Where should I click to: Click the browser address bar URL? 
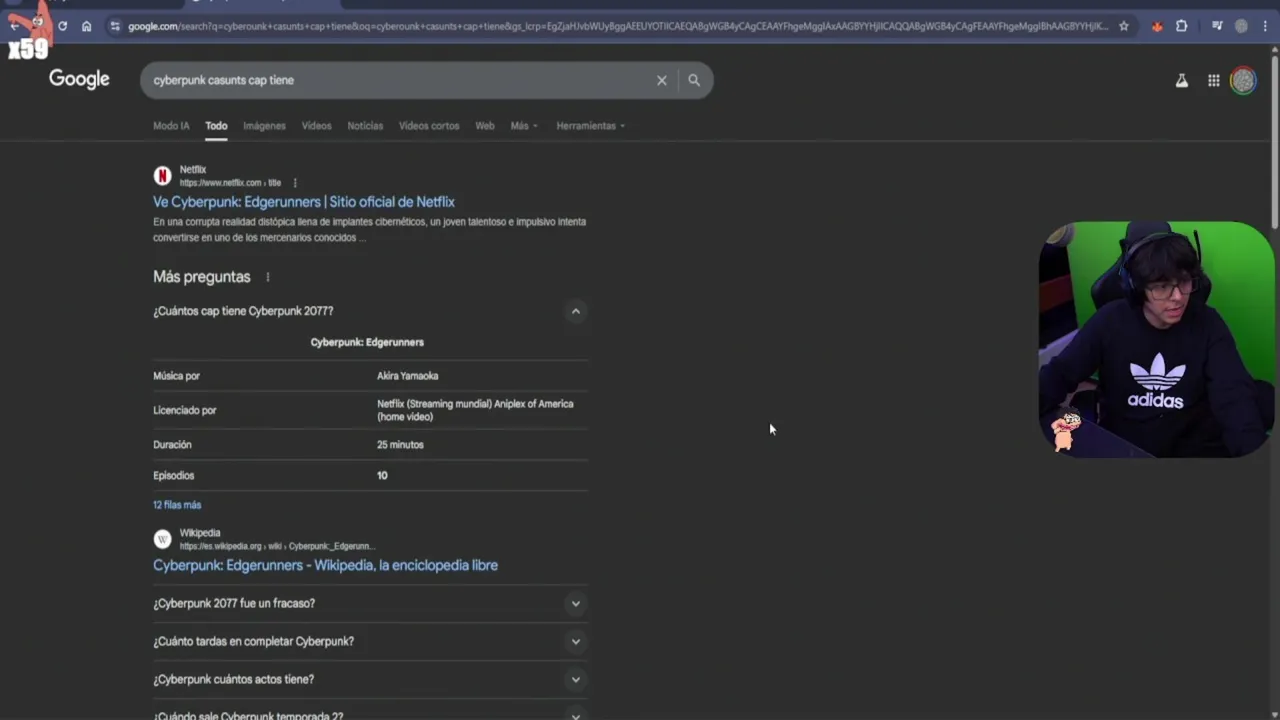618,26
